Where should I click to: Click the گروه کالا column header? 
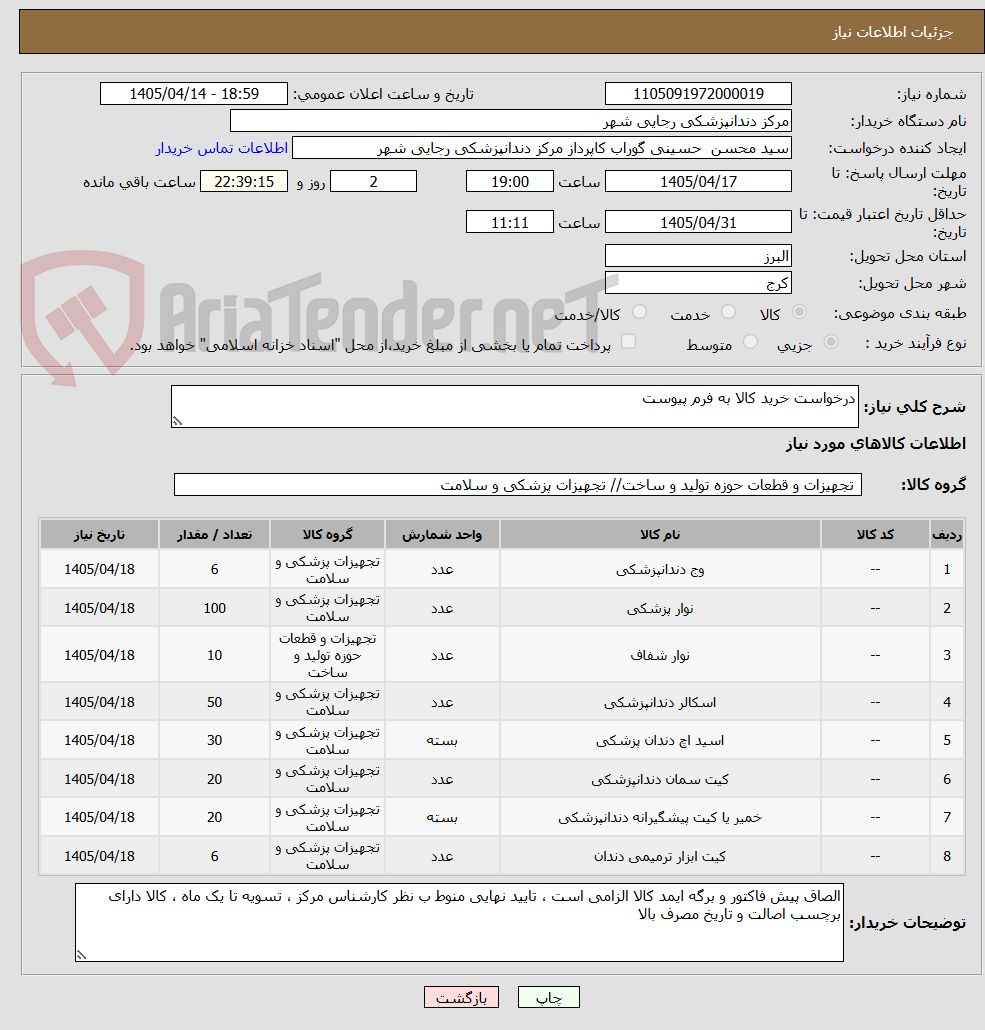tap(327, 535)
